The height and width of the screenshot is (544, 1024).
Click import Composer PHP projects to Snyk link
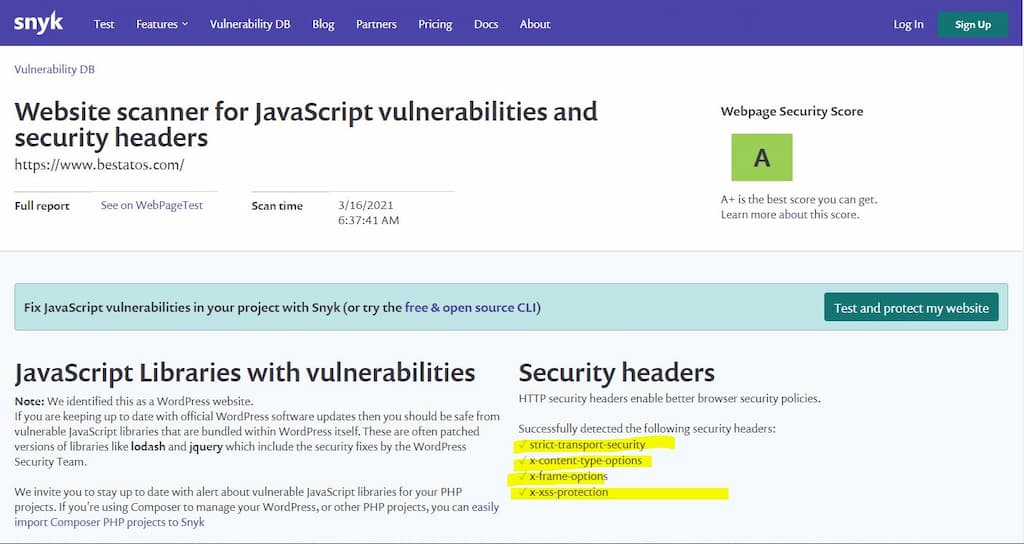pyautogui.click(x=109, y=522)
